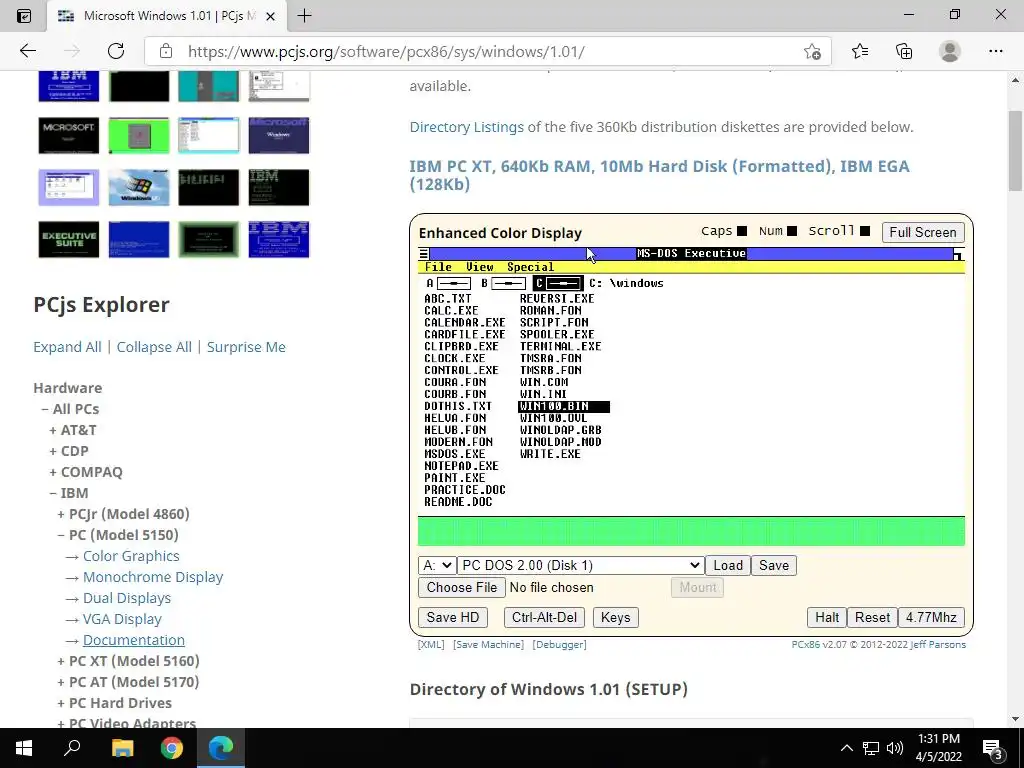This screenshot has width=1024, height=768.
Task: Select drive C icon in MS-DOS Executive
Action: point(558,283)
